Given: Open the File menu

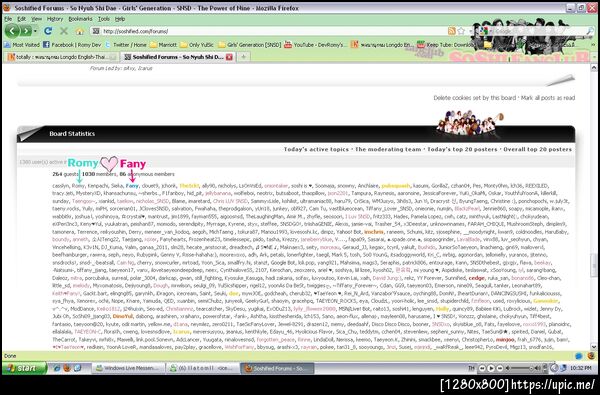Looking at the screenshot, I should tap(8, 19).
